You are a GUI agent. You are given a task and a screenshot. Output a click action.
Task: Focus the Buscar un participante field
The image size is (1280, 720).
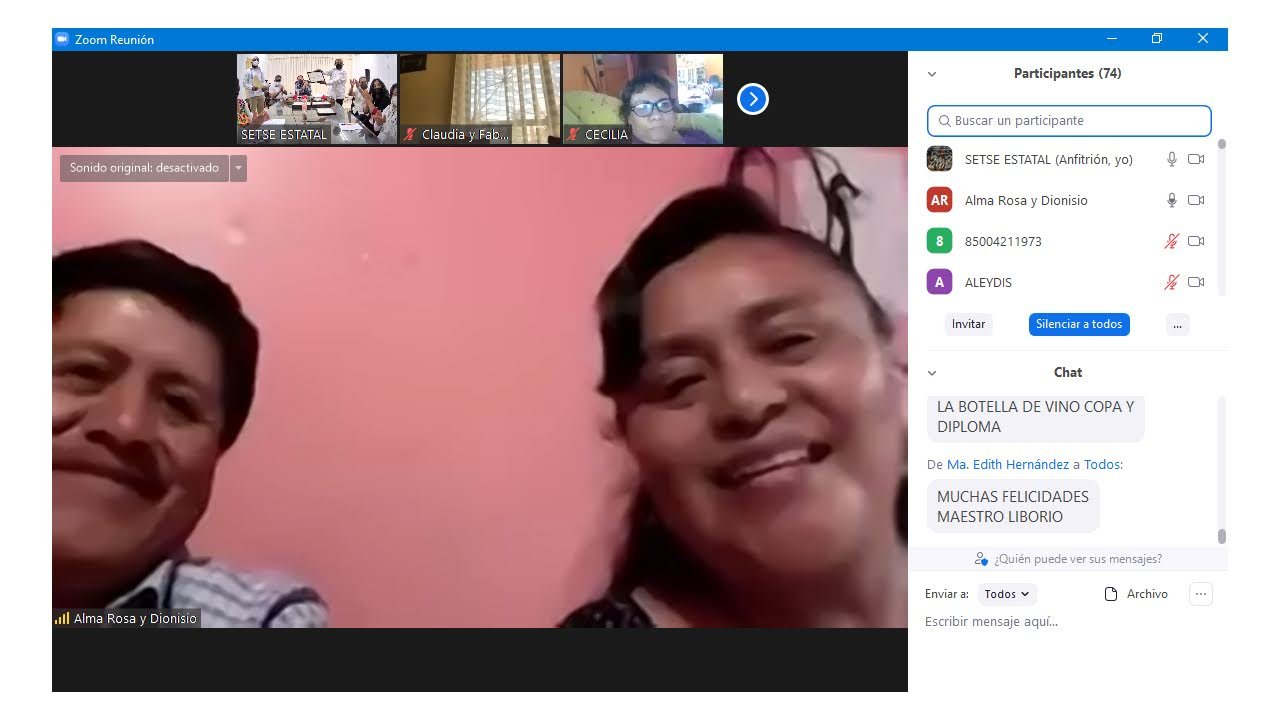[1069, 121]
